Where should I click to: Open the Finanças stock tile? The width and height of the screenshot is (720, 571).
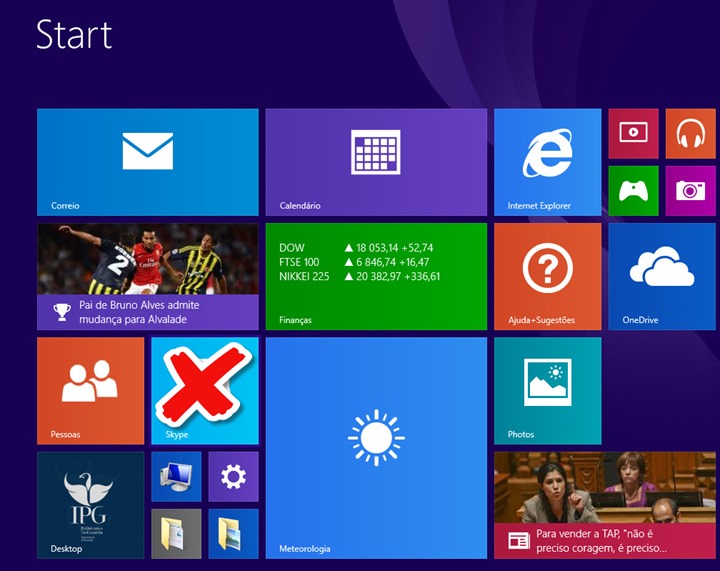pos(376,276)
